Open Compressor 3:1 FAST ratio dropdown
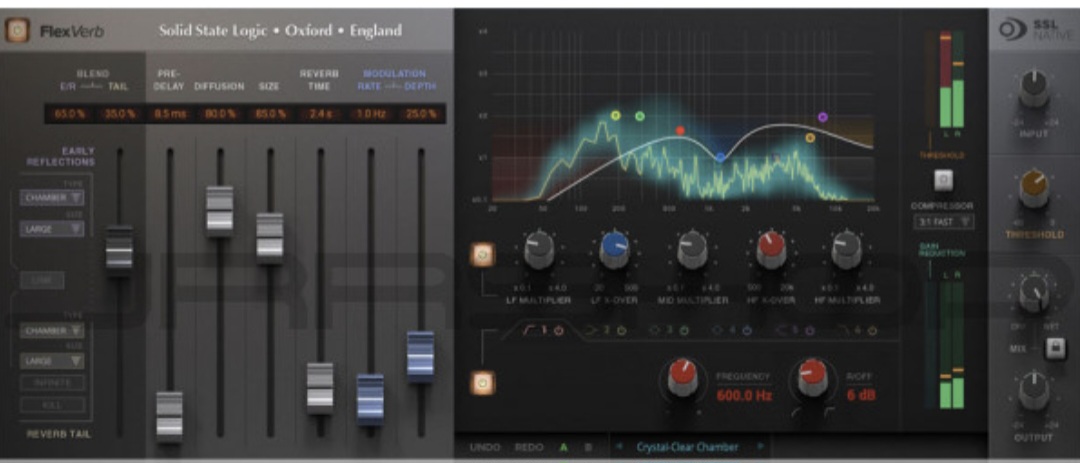The image size is (1080, 463). pos(944,222)
